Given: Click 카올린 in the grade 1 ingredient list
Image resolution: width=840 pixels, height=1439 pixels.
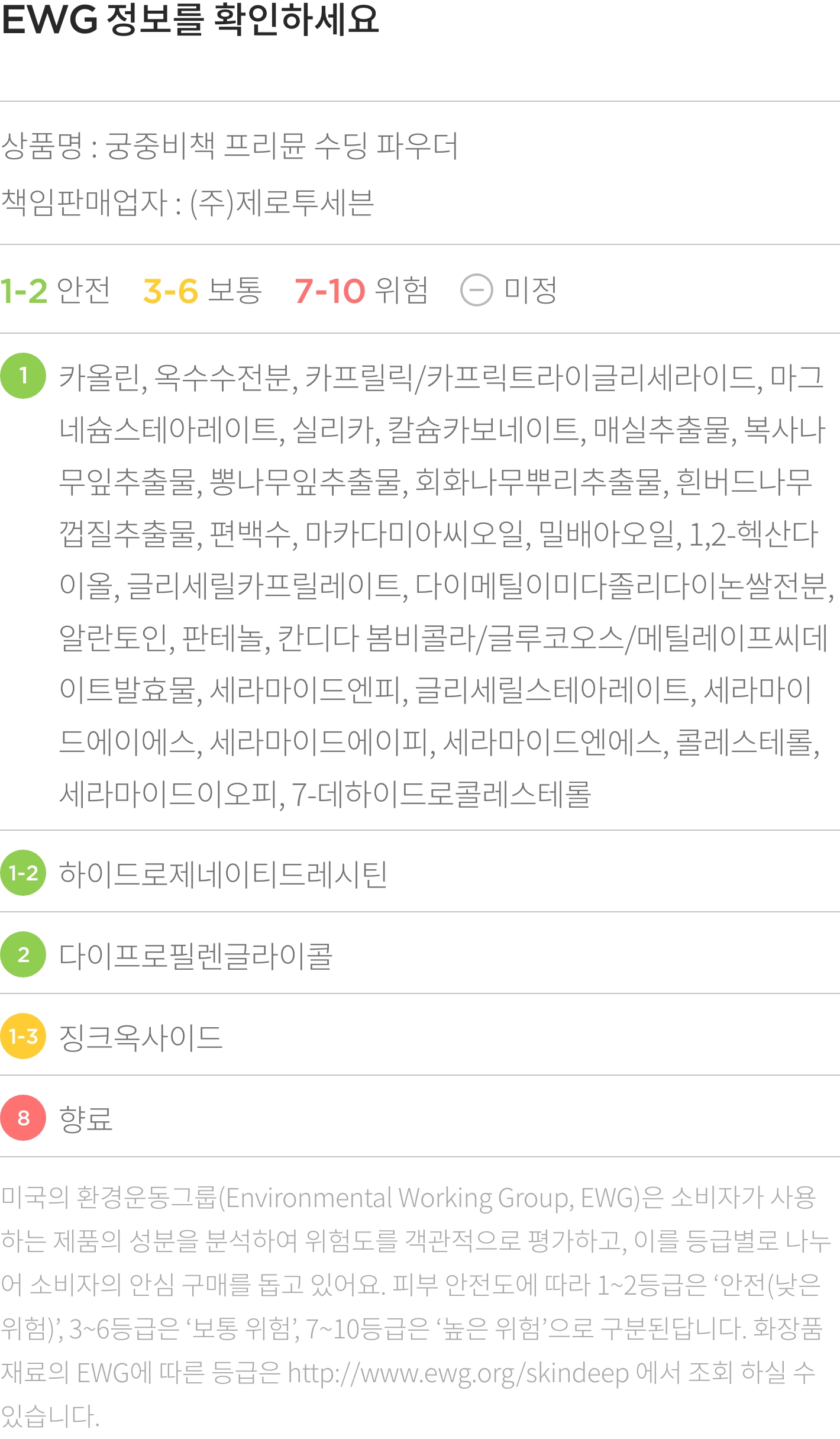Looking at the screenshot, I should pos(99,377).
